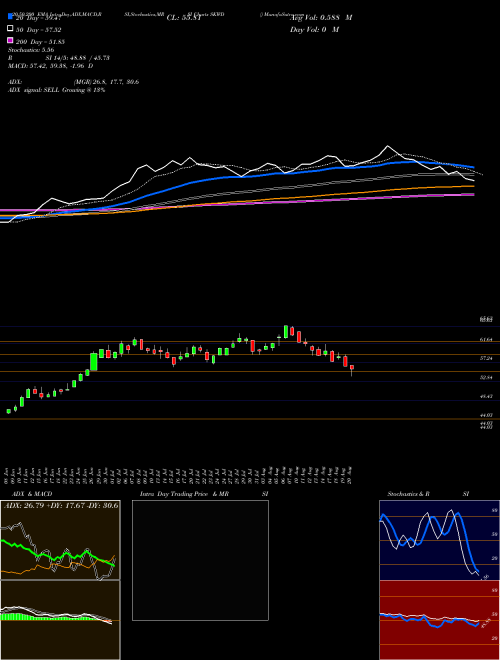Image resolution: width=500 pixels, height=660 pixels.
Task: Click the CL closing price label
Action: [x=184, y=18]
